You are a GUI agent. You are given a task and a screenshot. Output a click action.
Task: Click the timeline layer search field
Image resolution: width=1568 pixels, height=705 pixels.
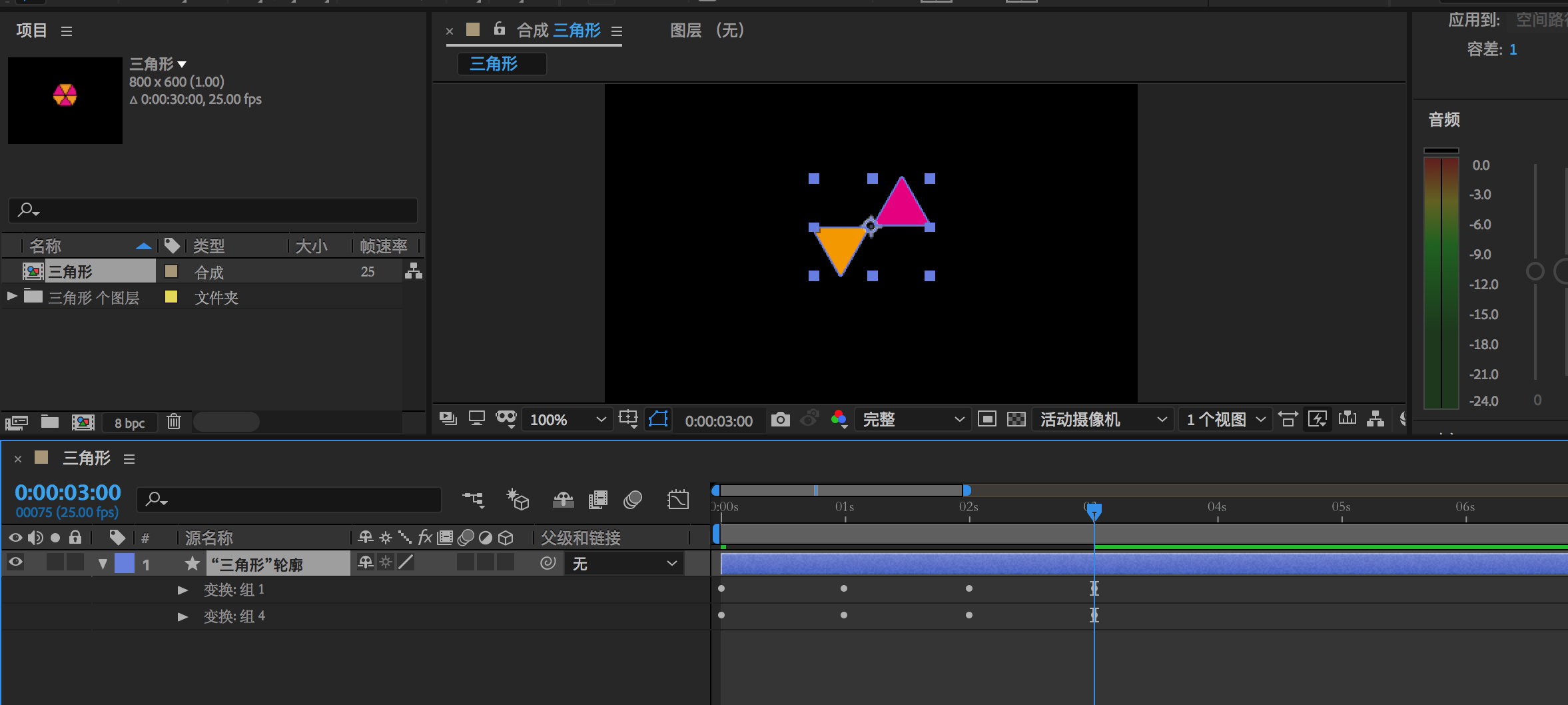(x=289, y=499)
